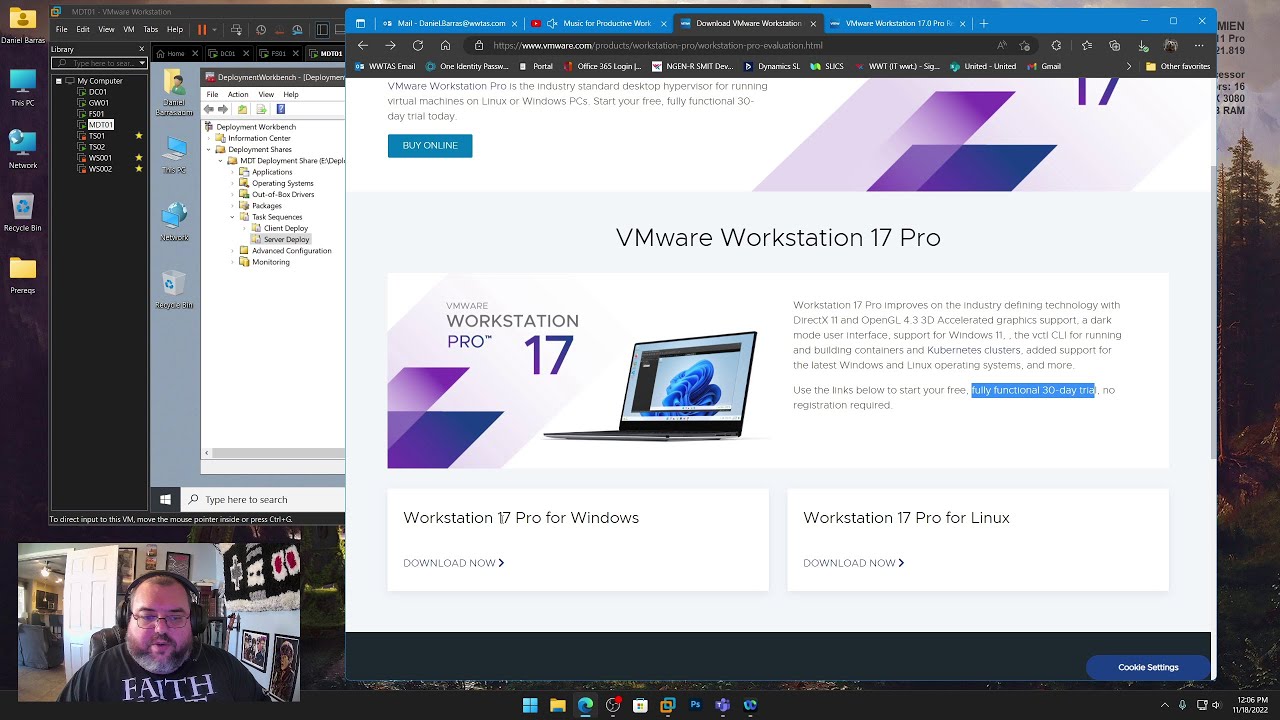The height and width of the screenshot is (720, 1280).
Task: Click VMware pause VM toolbar button
Action: (x=202, y=30)
